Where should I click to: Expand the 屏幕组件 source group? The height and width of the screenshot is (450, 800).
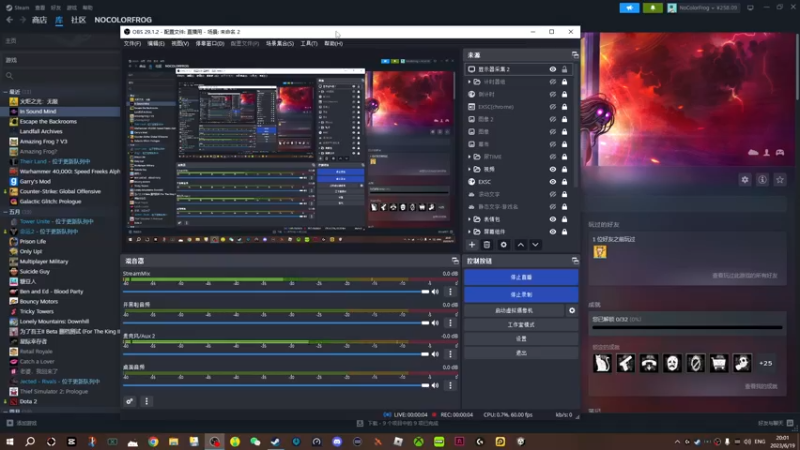(x=469, y=232)
